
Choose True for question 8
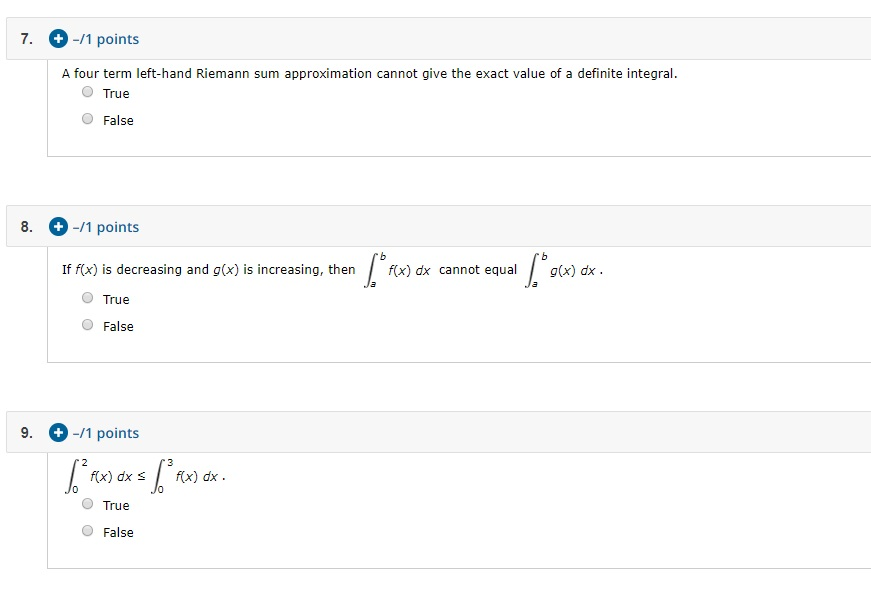coord(87,297)
